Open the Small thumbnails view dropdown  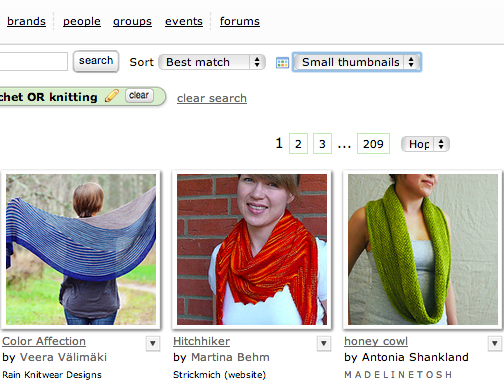coord(357,62)
